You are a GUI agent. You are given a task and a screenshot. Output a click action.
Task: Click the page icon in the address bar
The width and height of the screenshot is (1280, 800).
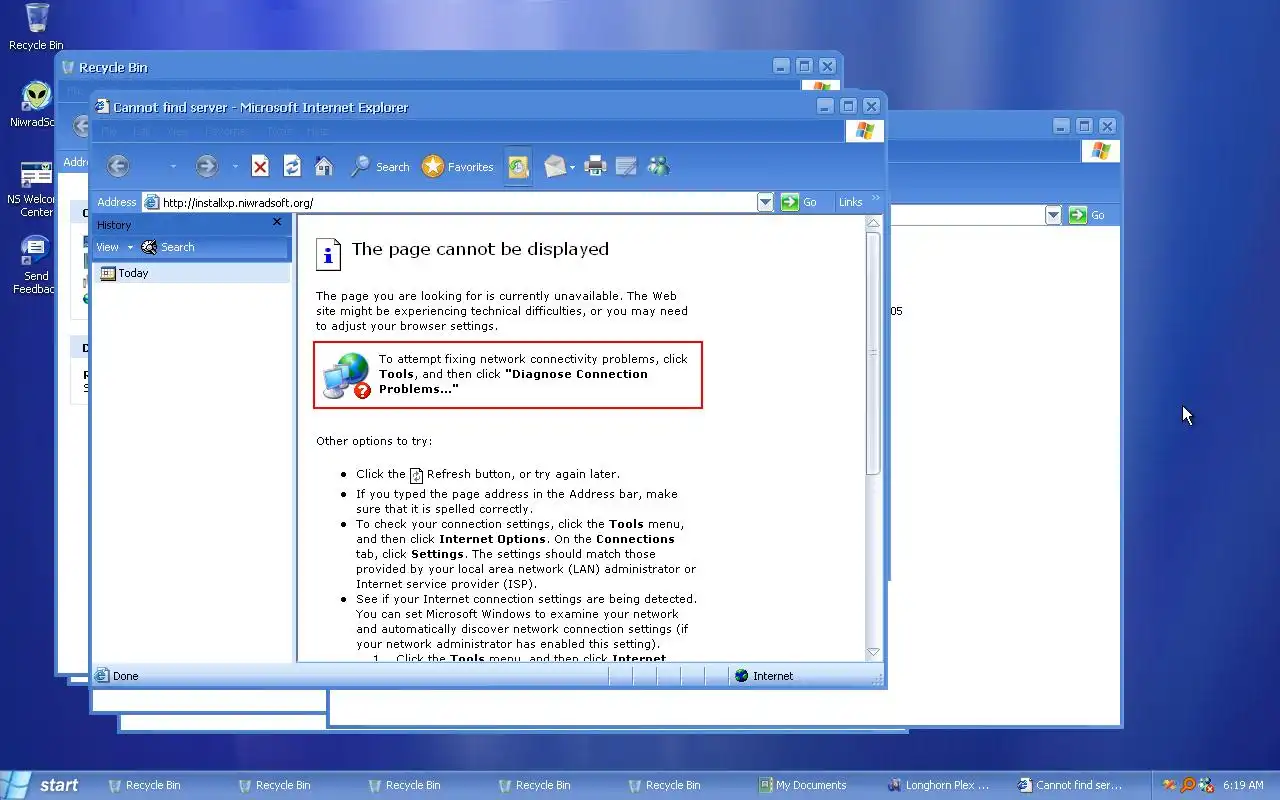[x=152, y=202]
